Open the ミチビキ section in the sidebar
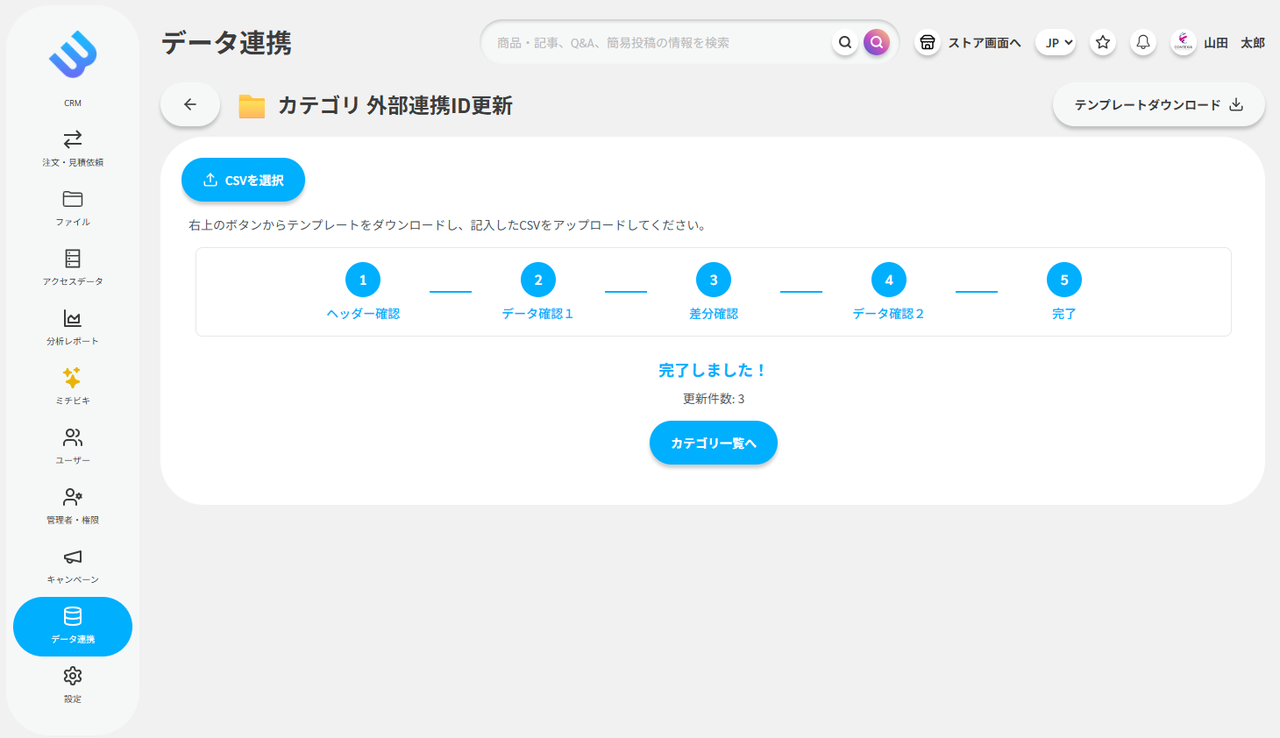Image resolution: width=1280 pixels, height=738 pixels. [72, 384]
